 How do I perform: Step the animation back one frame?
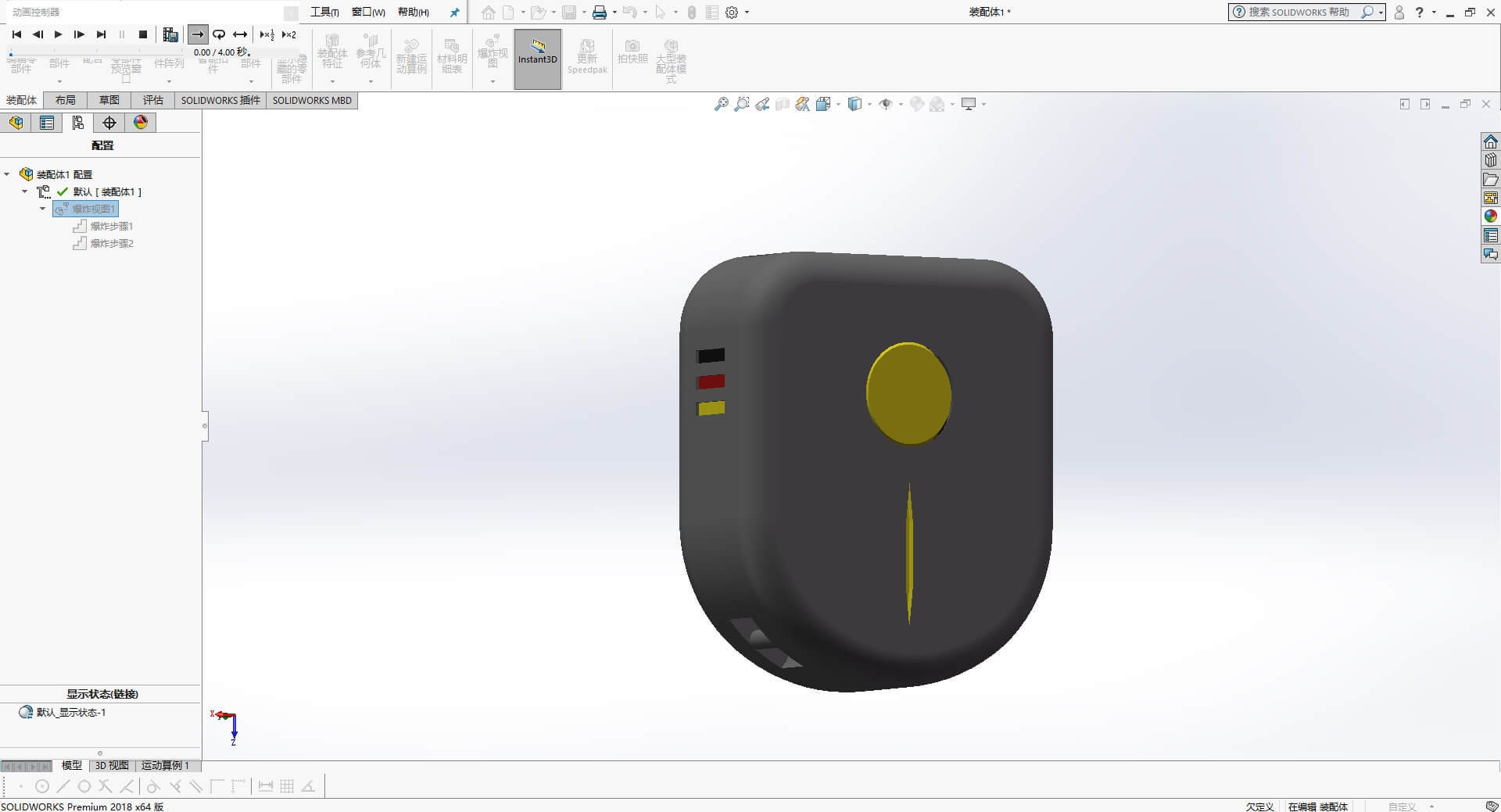[38, 34]
